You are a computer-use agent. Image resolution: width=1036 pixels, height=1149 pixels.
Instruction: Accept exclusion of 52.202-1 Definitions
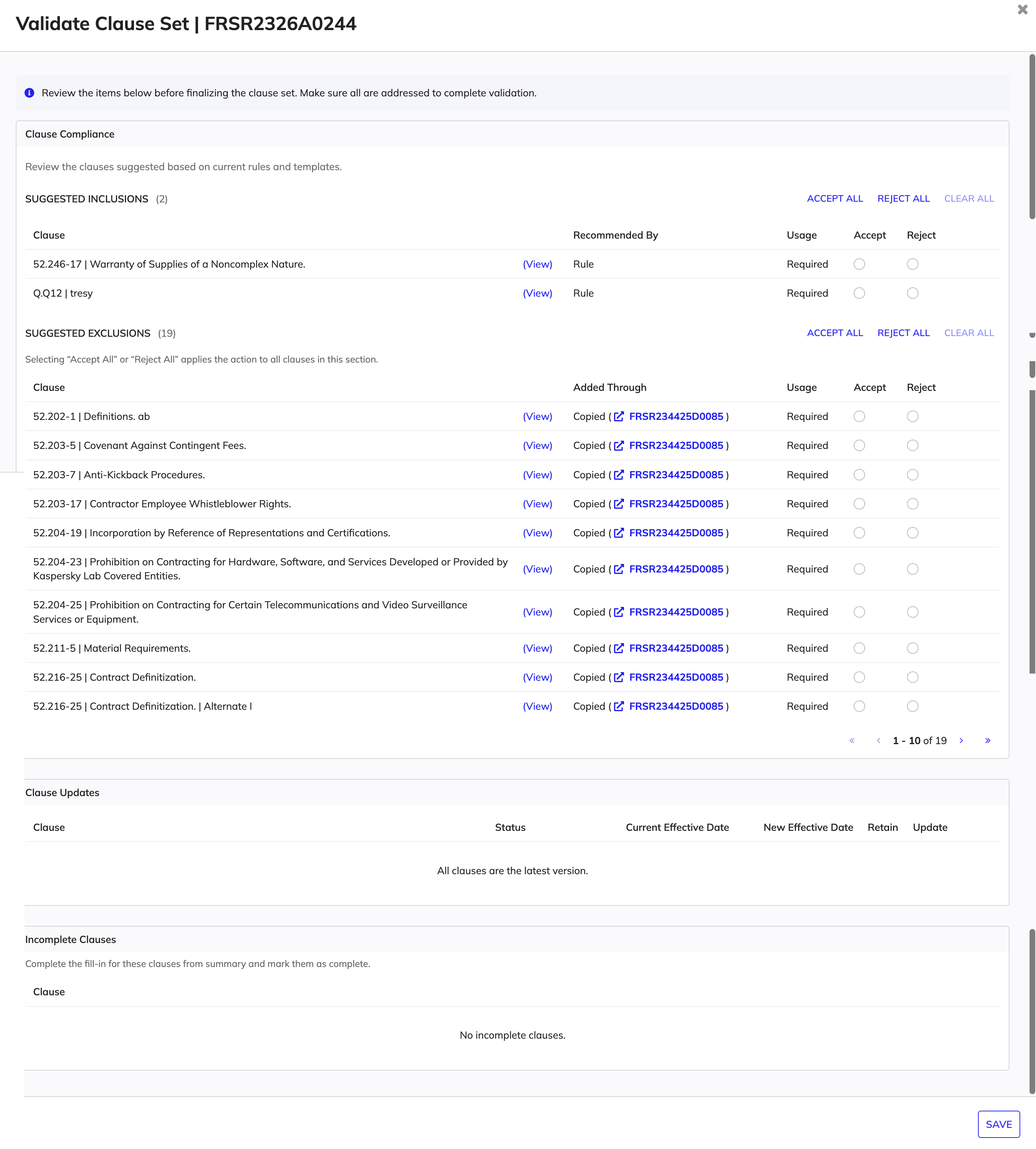859,416
